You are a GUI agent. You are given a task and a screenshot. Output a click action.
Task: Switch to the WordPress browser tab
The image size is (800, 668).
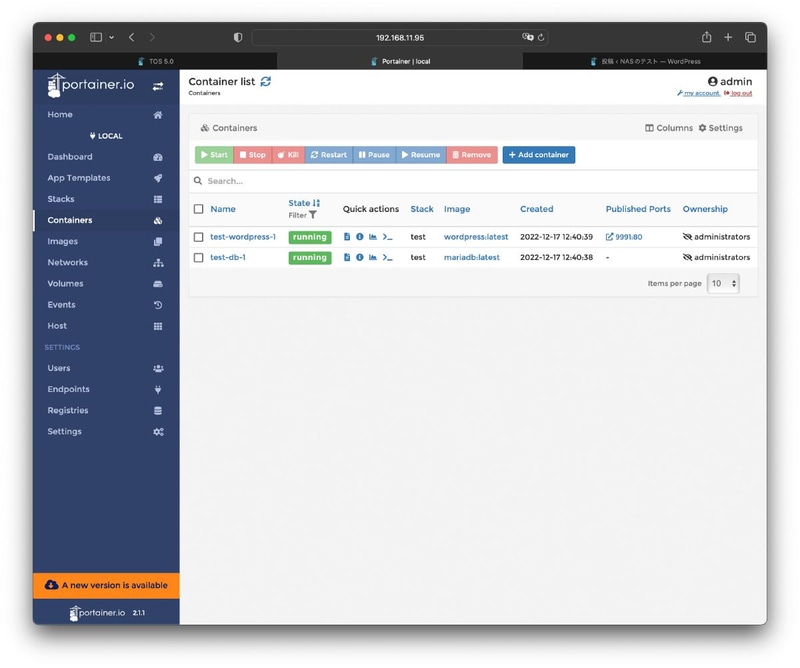click(x=646, y=60)
